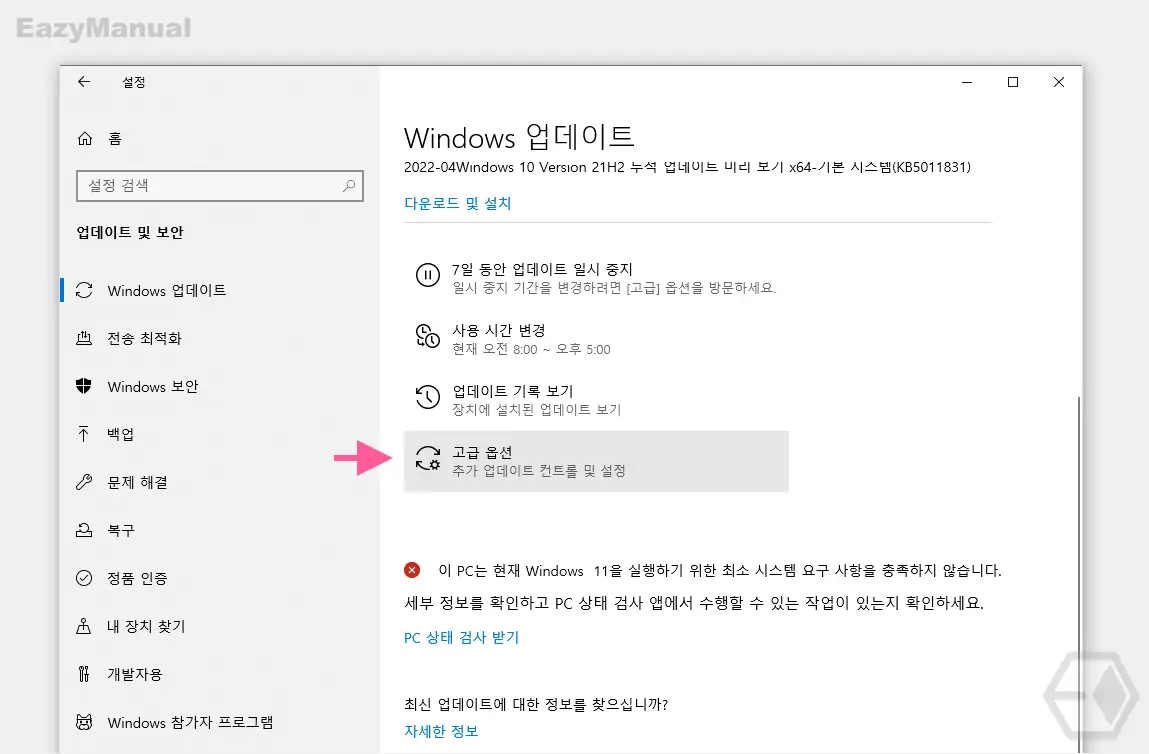The width and height of the screenshot is (1149, 754).
Task: Select 7일 동안 업데이트 일시 중지
Action: coord(596,278)
